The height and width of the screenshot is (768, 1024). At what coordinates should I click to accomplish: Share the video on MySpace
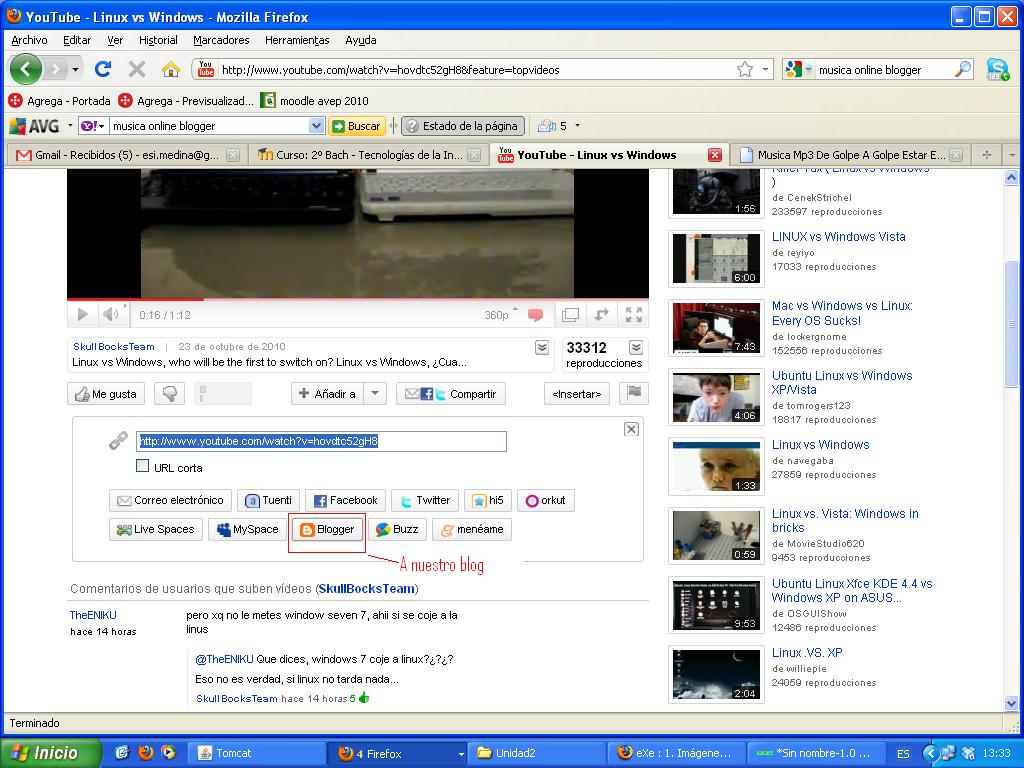248,530
